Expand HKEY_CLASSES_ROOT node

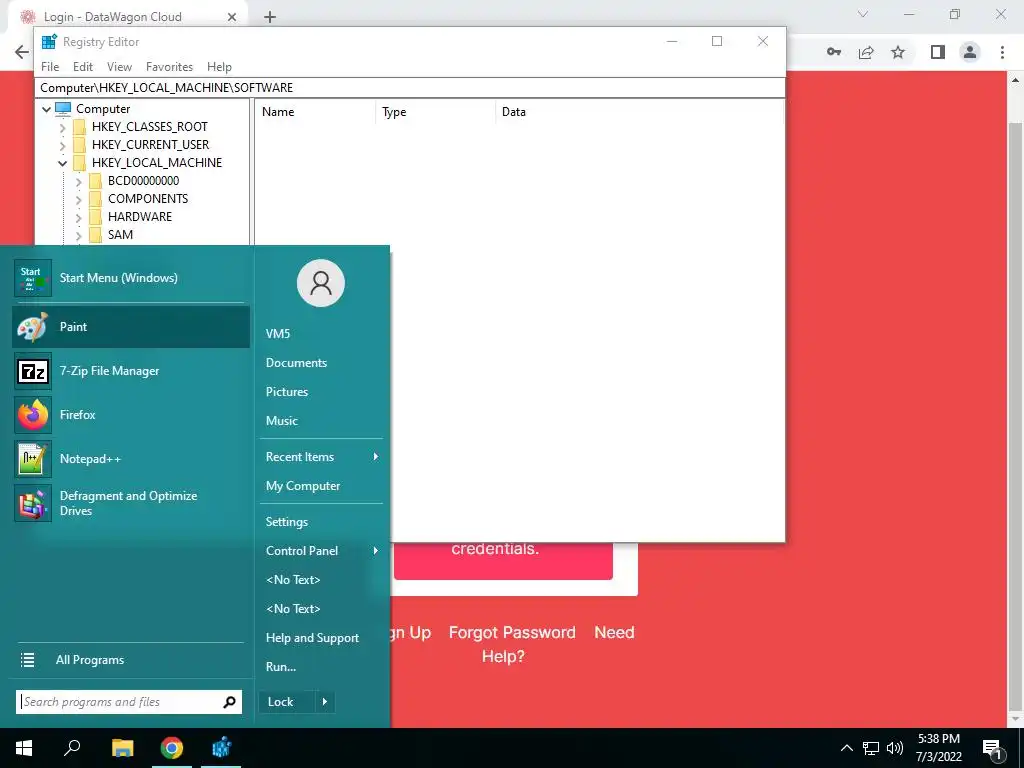pyautogui.click(x=63, y=127)
